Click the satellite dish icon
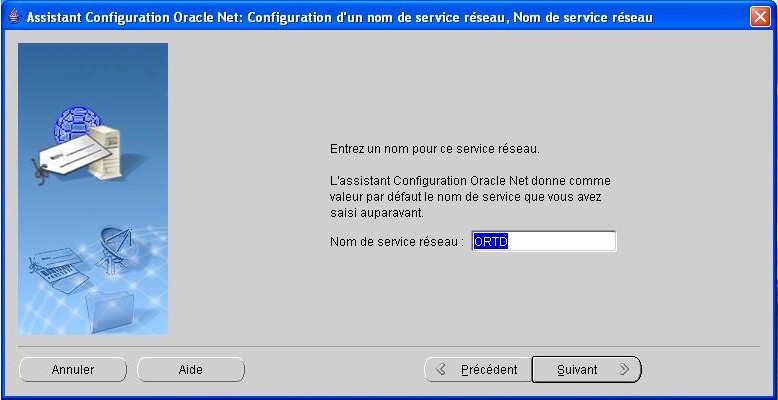 point(115,251)
